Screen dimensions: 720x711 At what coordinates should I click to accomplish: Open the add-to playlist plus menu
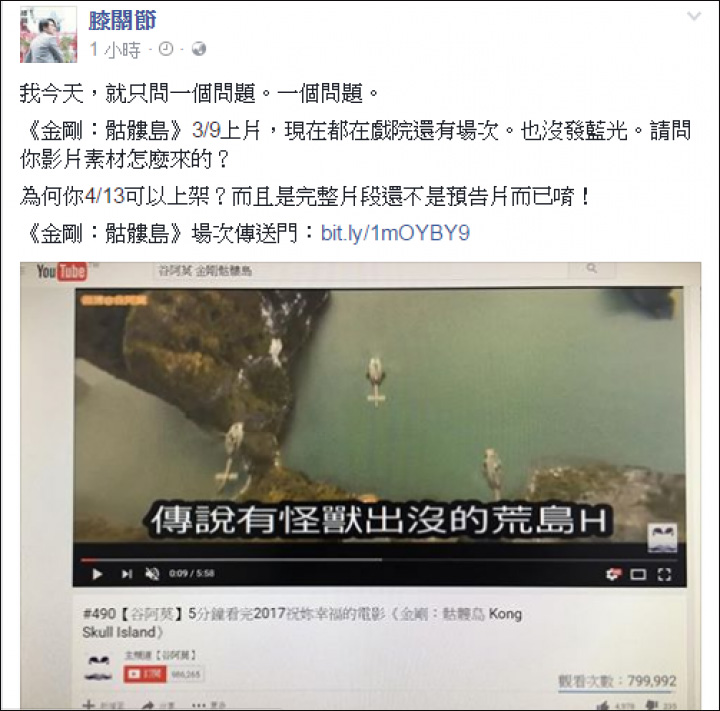[103, 705]
